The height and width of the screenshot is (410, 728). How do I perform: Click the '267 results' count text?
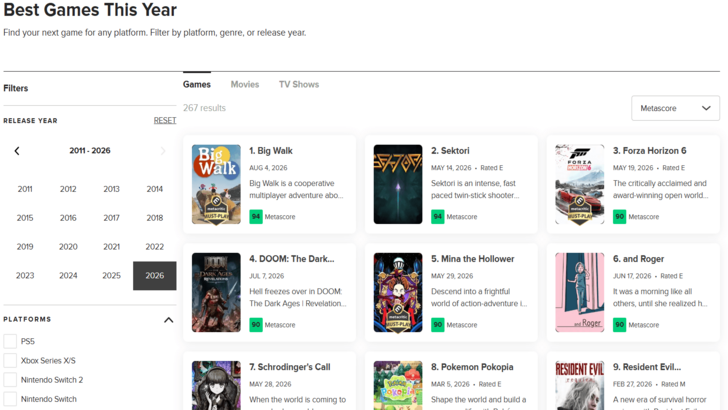point(204,108)
